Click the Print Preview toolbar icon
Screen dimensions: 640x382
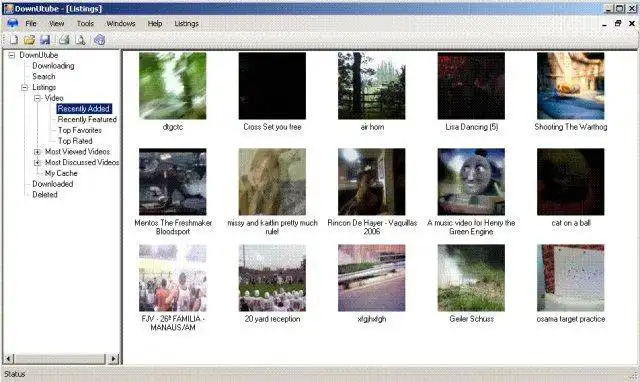[80, 40]
